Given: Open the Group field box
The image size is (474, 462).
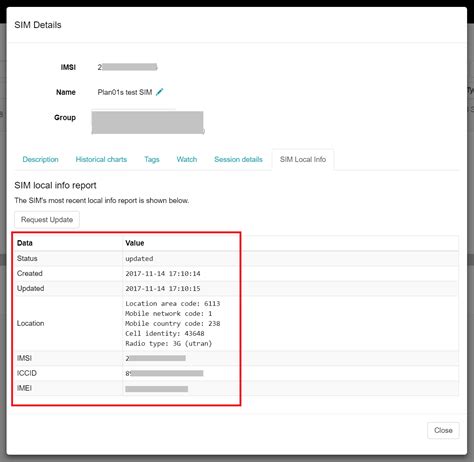Looking at the screenshot, I should point(148,122).
